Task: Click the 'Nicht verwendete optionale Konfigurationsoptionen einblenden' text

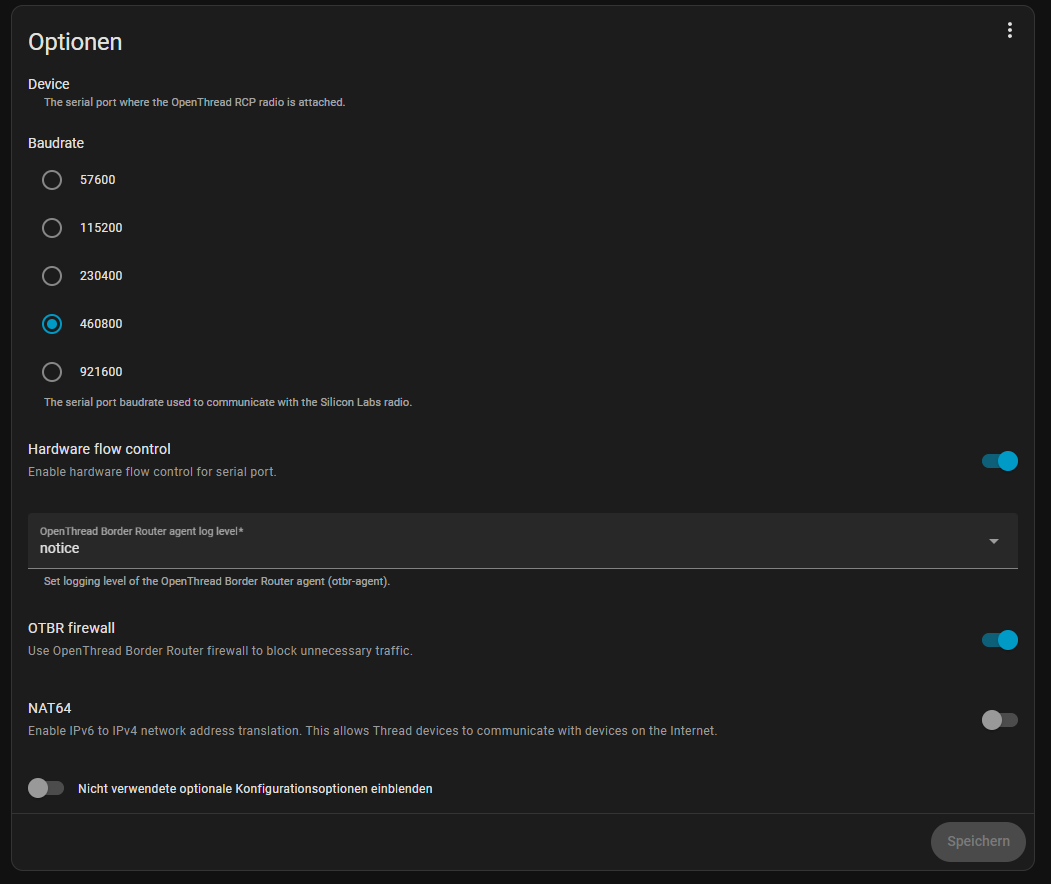Action: [255, 789]
